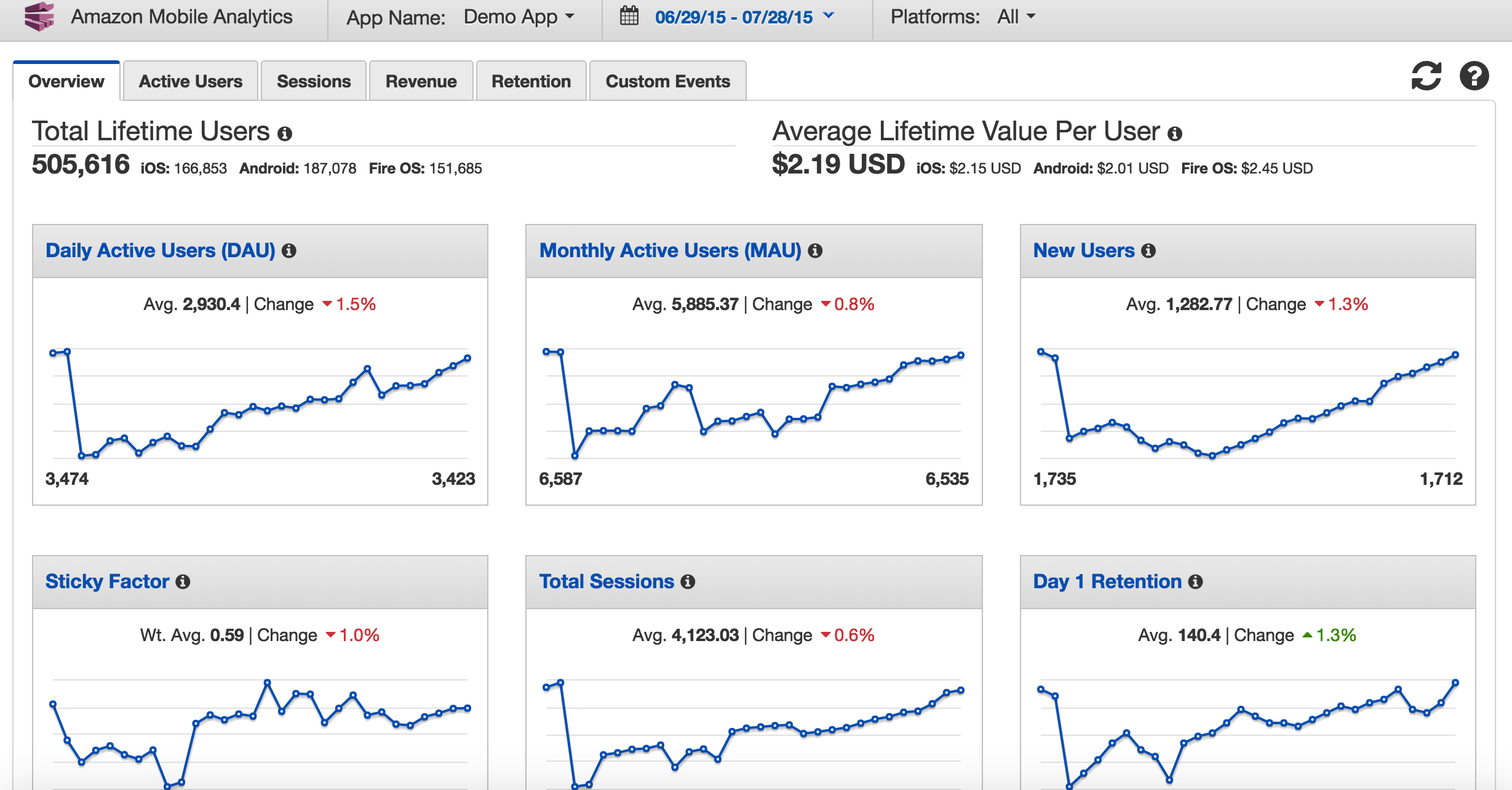1512x790 pixels.
Task: Click info icon beside Average Lifetime Value
Action: 1174,134
